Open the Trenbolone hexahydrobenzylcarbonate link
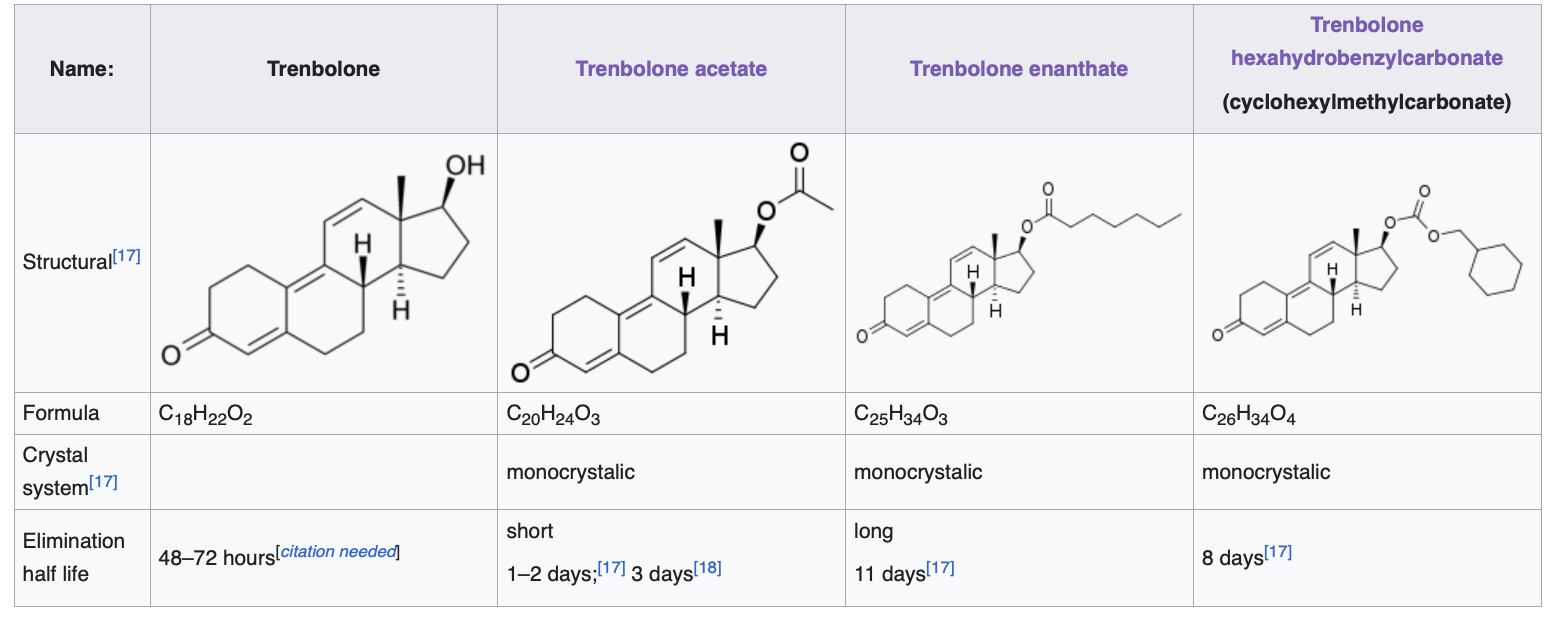 [x=1366, y=42]
